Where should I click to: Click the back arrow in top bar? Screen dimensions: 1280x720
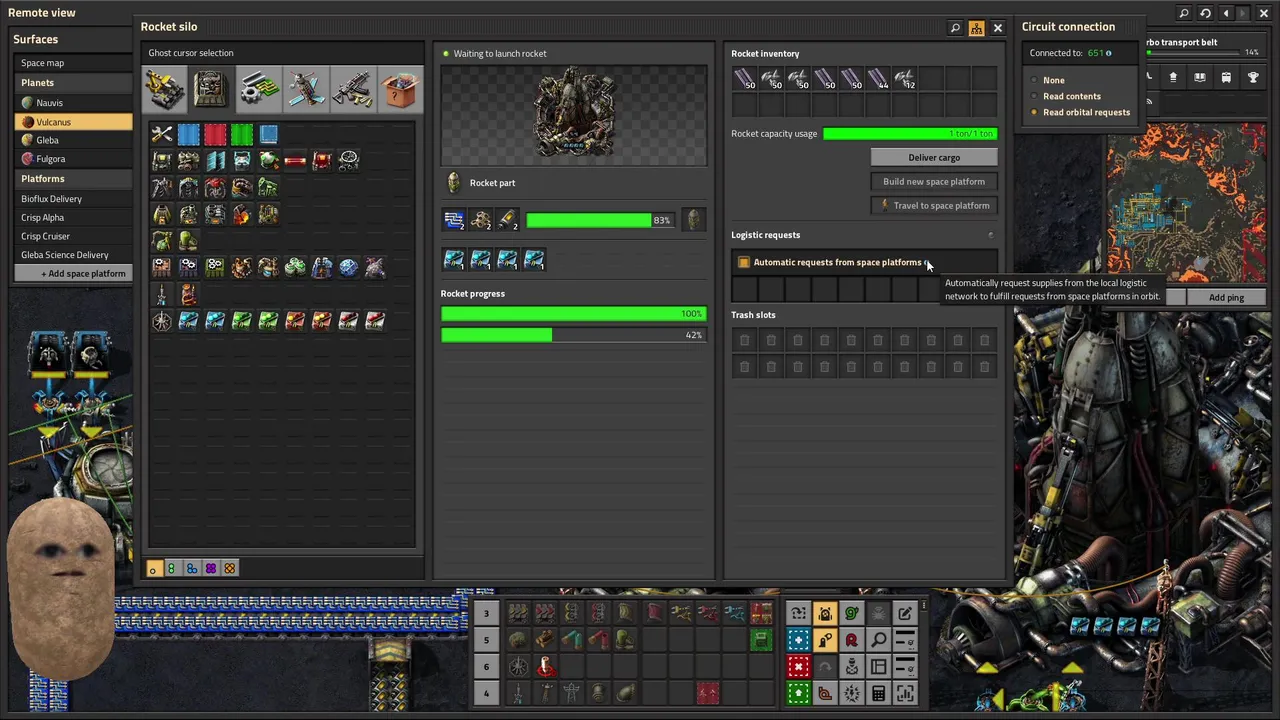(x=1226, y=13)
